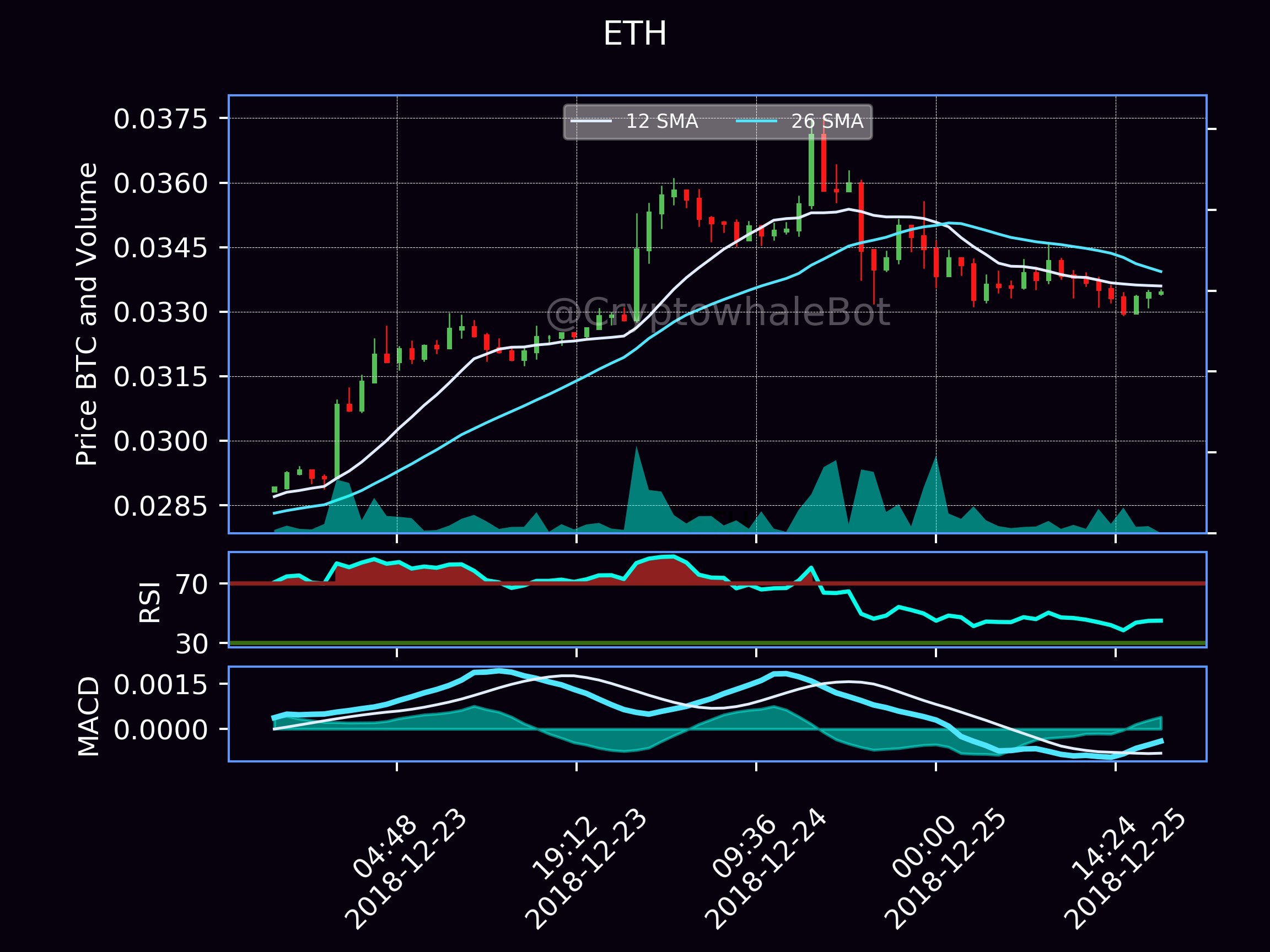This screenshot has height=952, width=1270.
Task: Click the RSI panel label
Action: (x=150, y=603)
